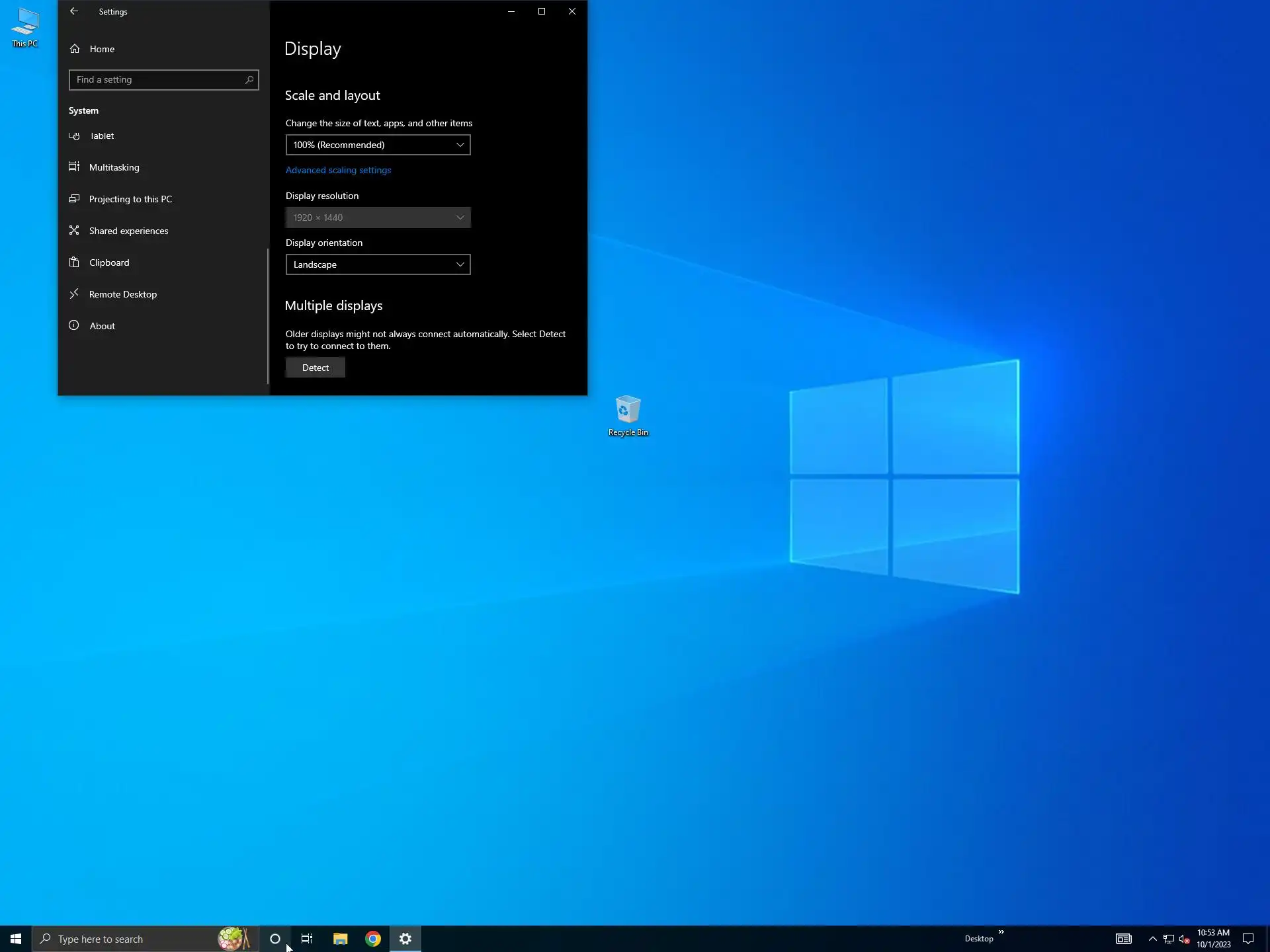Open Advanced scaling settings link
Image resolution: width=1270 pixels, height=952 pixels.
338,170
